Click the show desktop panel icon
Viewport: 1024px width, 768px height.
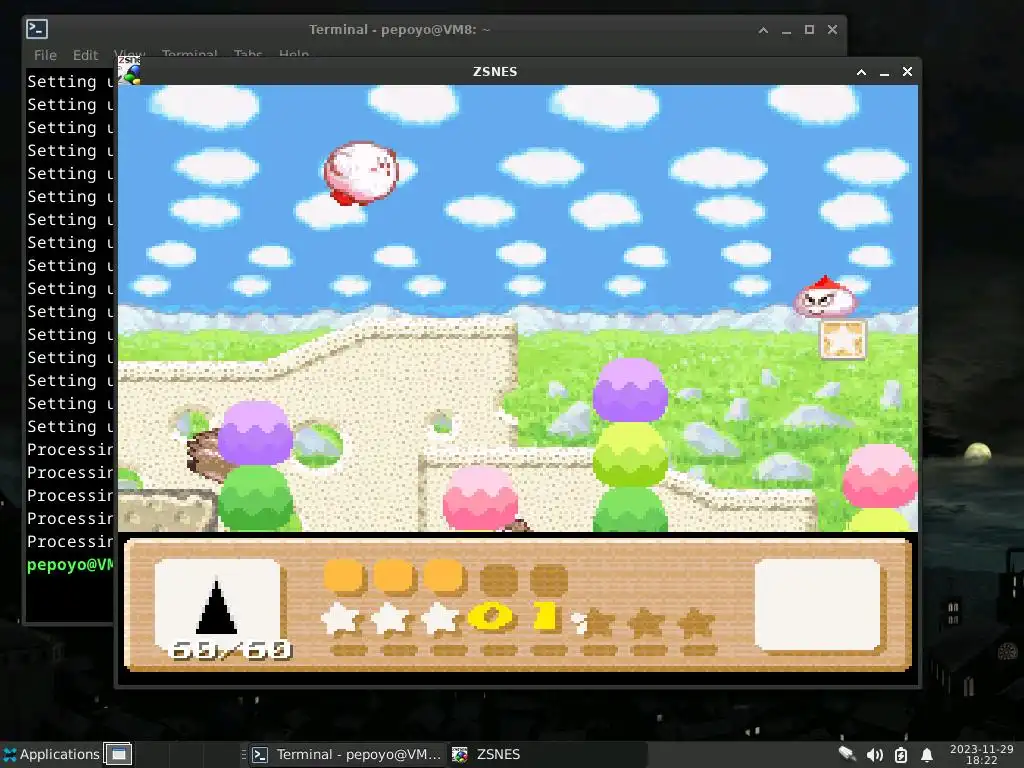coord(118,754)
